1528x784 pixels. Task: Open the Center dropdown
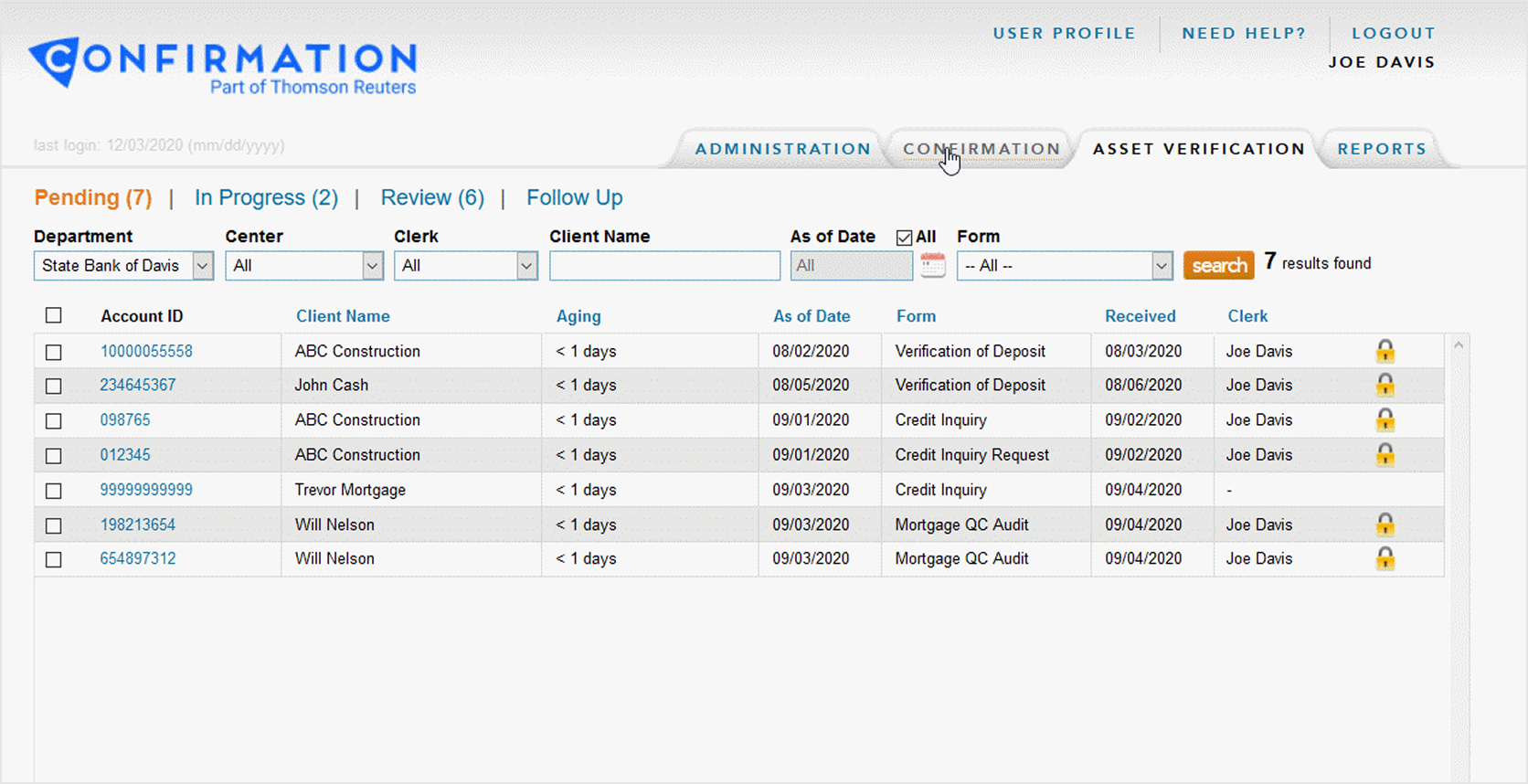pyautogui.click(x=304, y=266)
